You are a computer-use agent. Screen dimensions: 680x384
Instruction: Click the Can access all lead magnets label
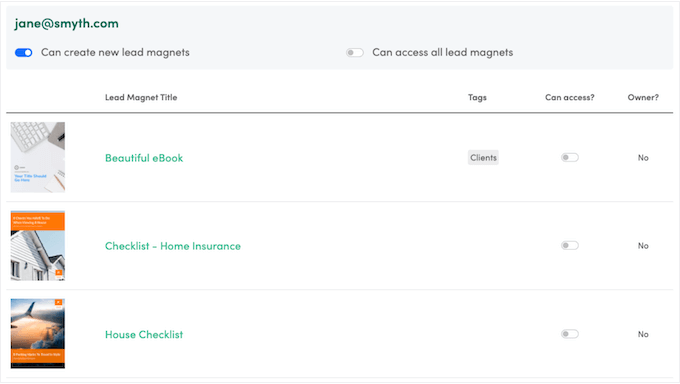tap(442, 53)
